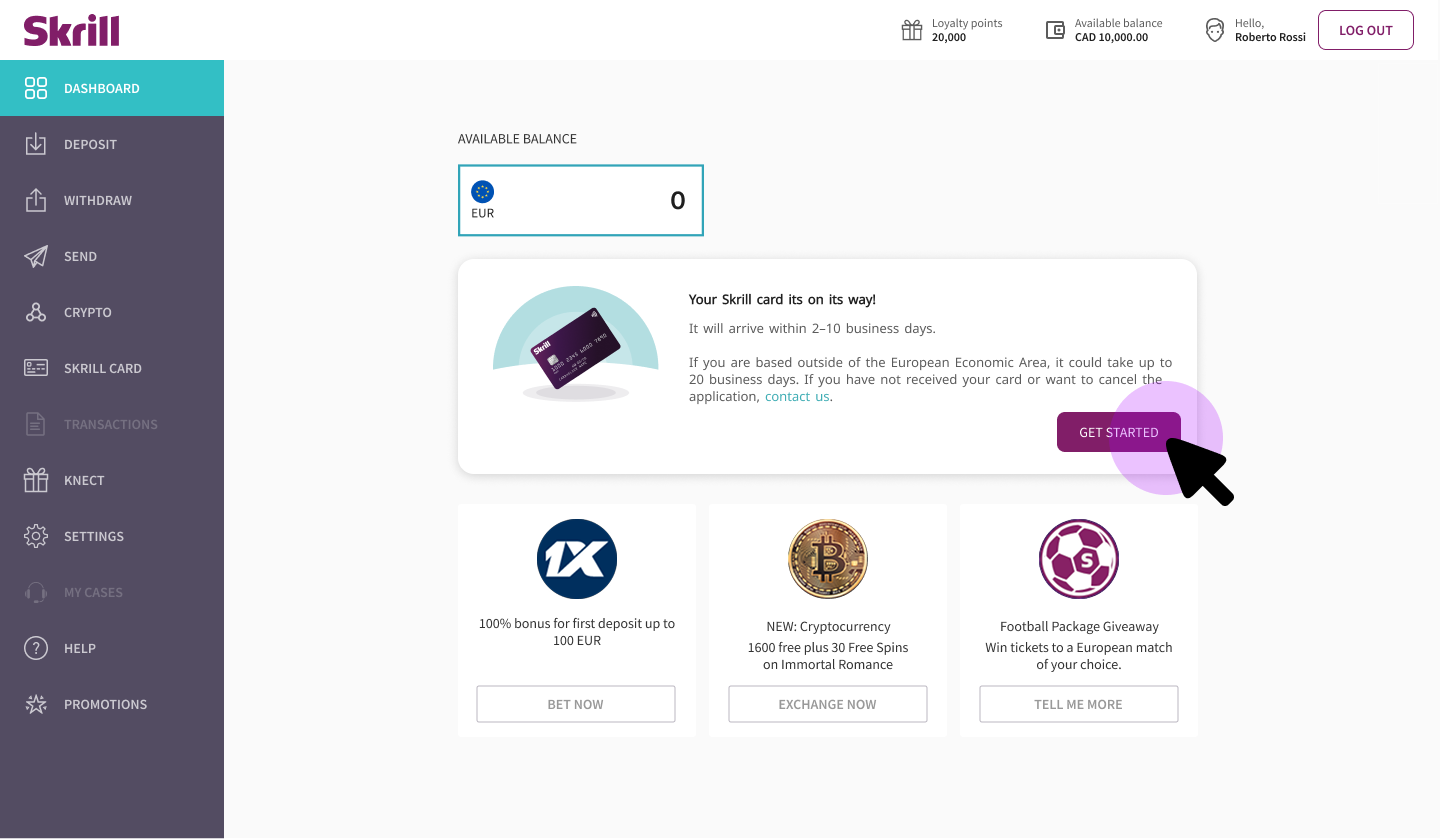Click the user avatar icon in the header
The image size is (1440, 839).
tap(1215, 30)
